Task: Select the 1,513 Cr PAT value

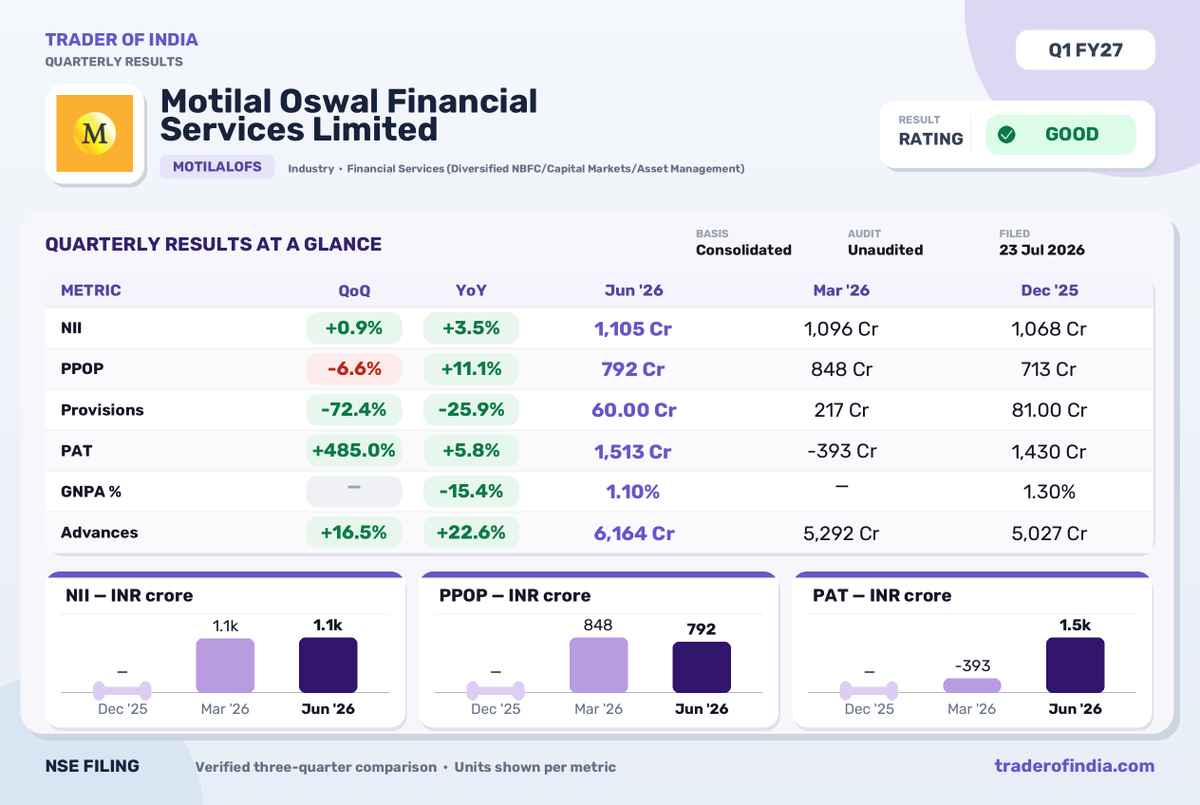Action: pos(633,451)
